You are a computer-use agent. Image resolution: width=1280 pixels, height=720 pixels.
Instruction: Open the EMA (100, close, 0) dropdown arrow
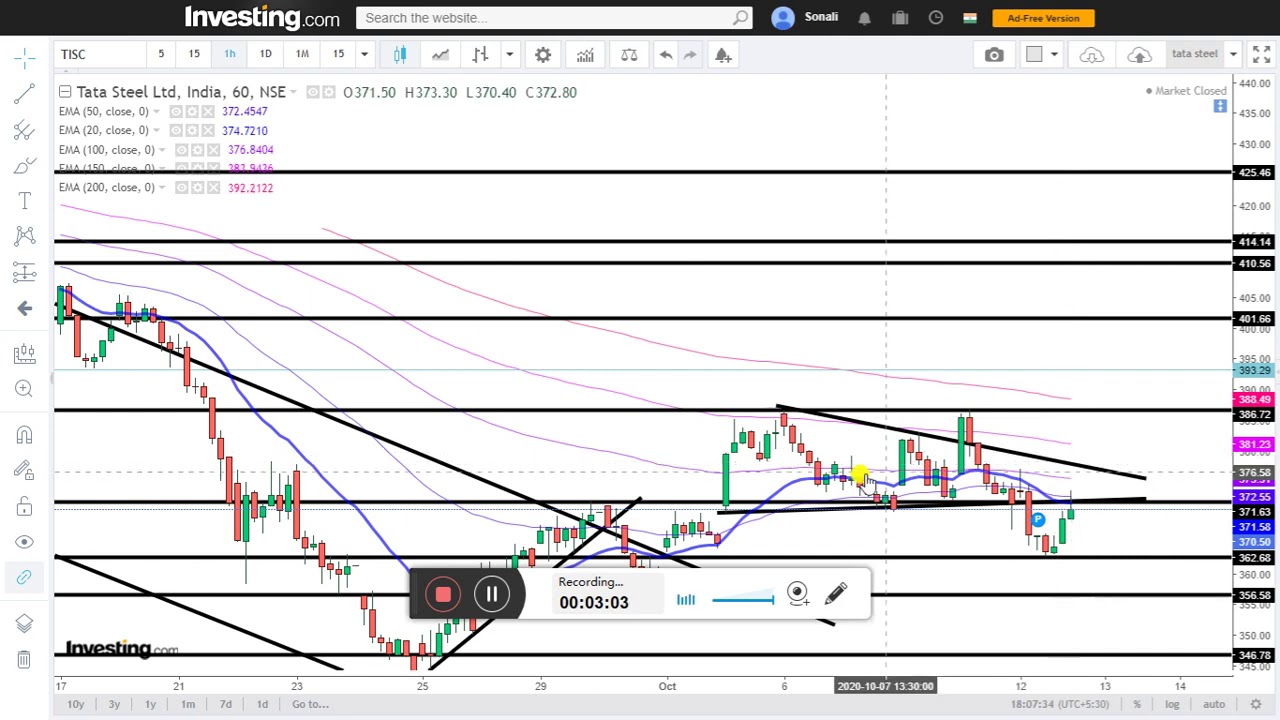click(x=162, y=149)
